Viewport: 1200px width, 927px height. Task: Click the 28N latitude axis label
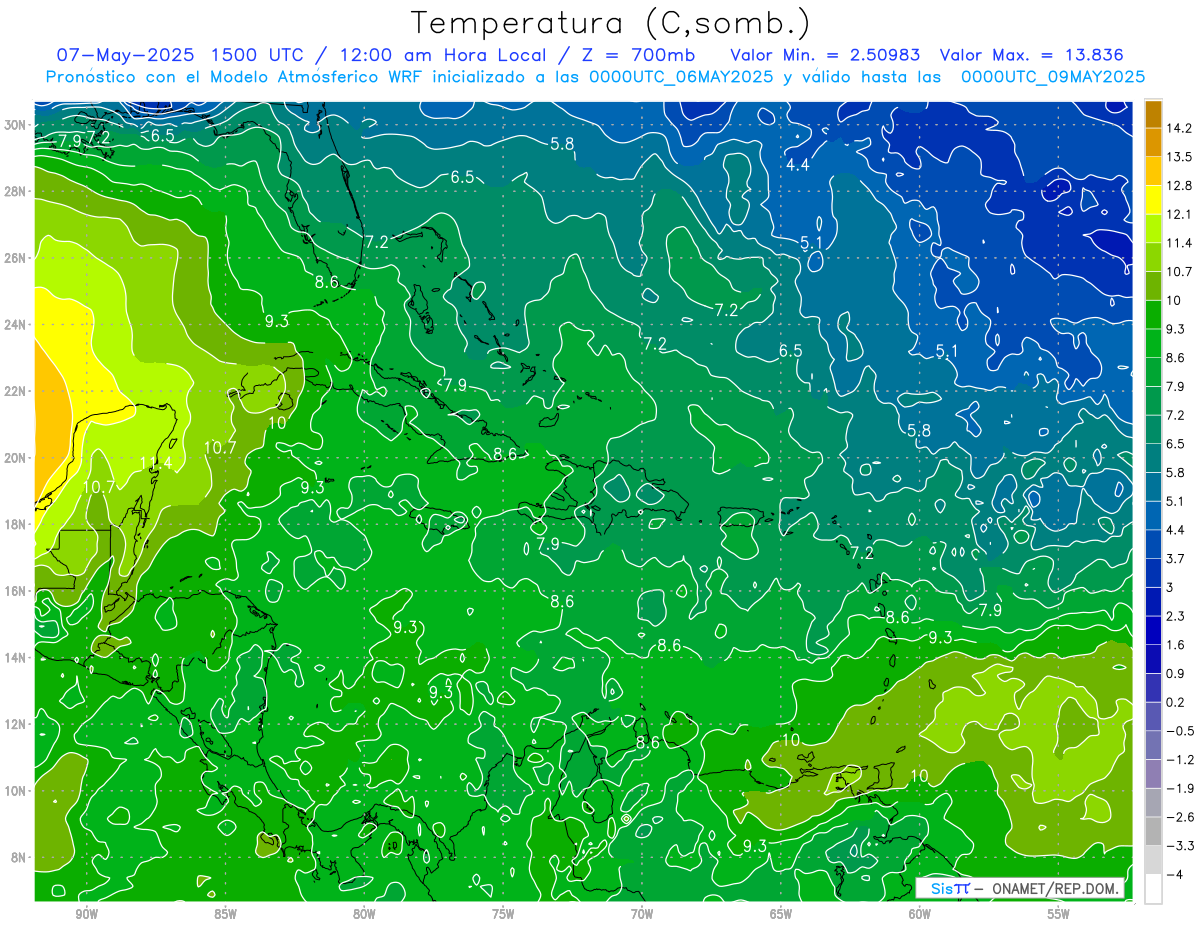(x=16, y=191)
